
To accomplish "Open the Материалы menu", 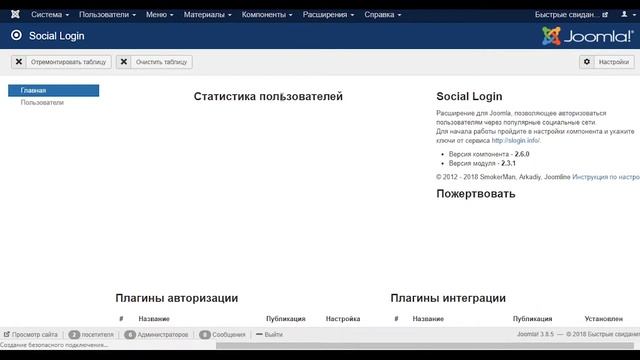I will tap(207, 14).
